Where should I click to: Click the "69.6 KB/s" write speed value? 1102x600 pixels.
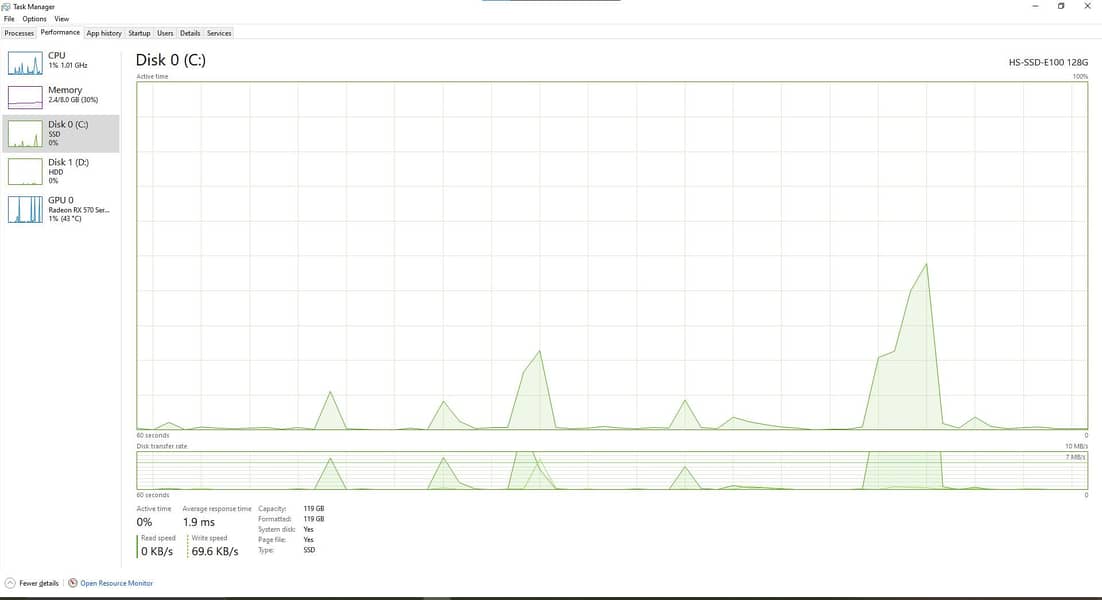[x=215, y=552]
